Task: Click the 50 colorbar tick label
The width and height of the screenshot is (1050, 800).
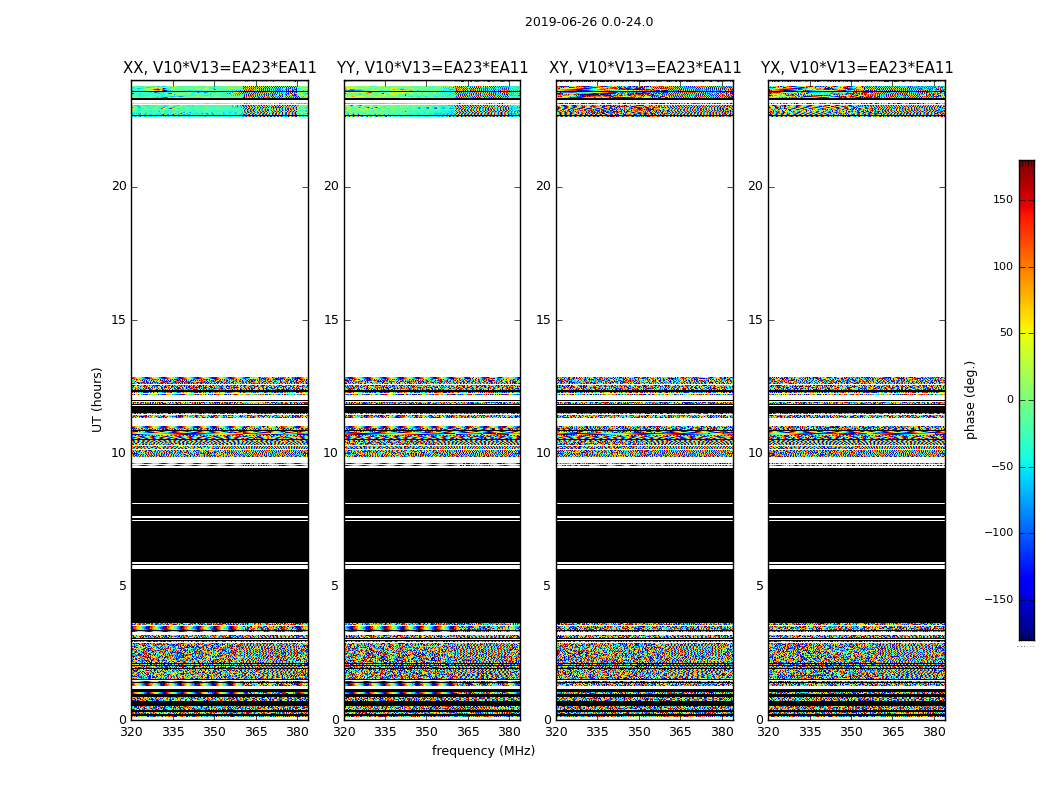Action: 1006,333
